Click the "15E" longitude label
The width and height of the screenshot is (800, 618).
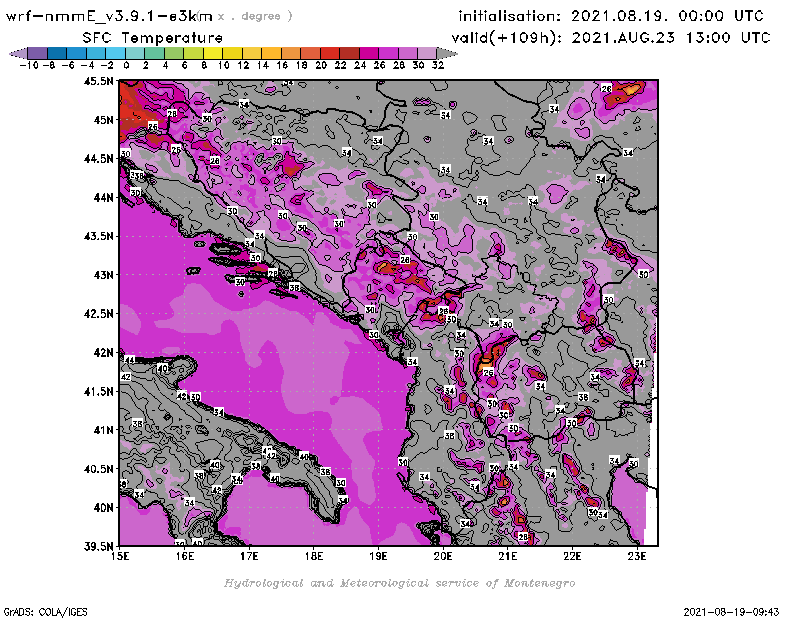tap(120, 556)
